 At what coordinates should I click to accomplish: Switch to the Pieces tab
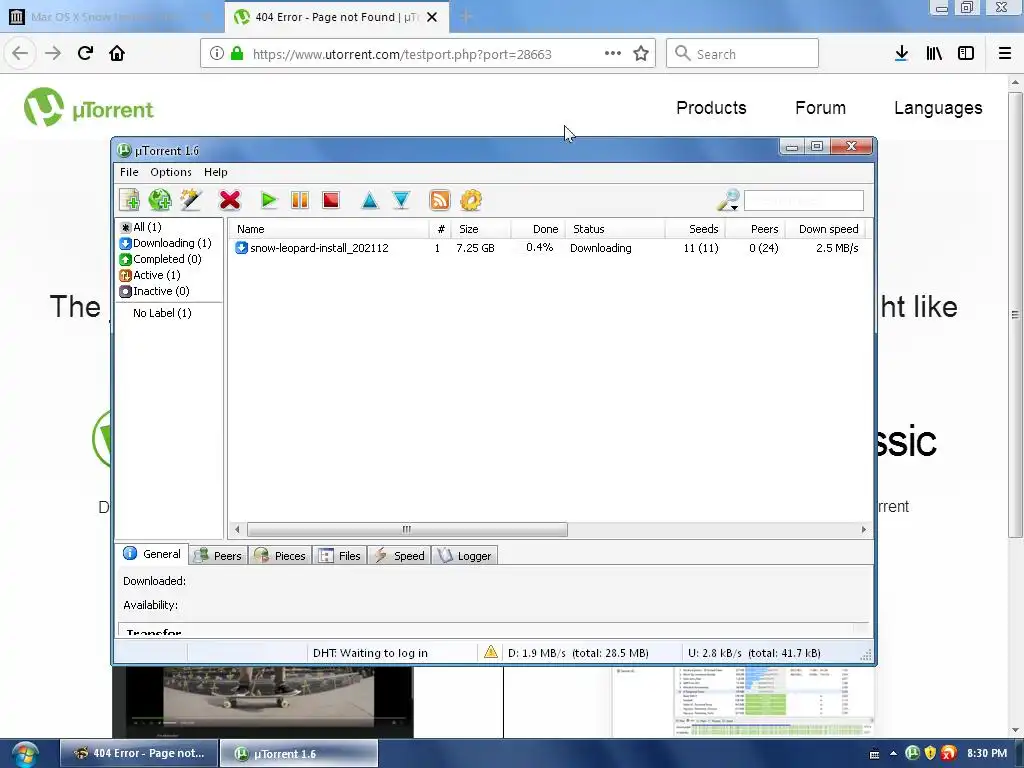click(280, 556)
